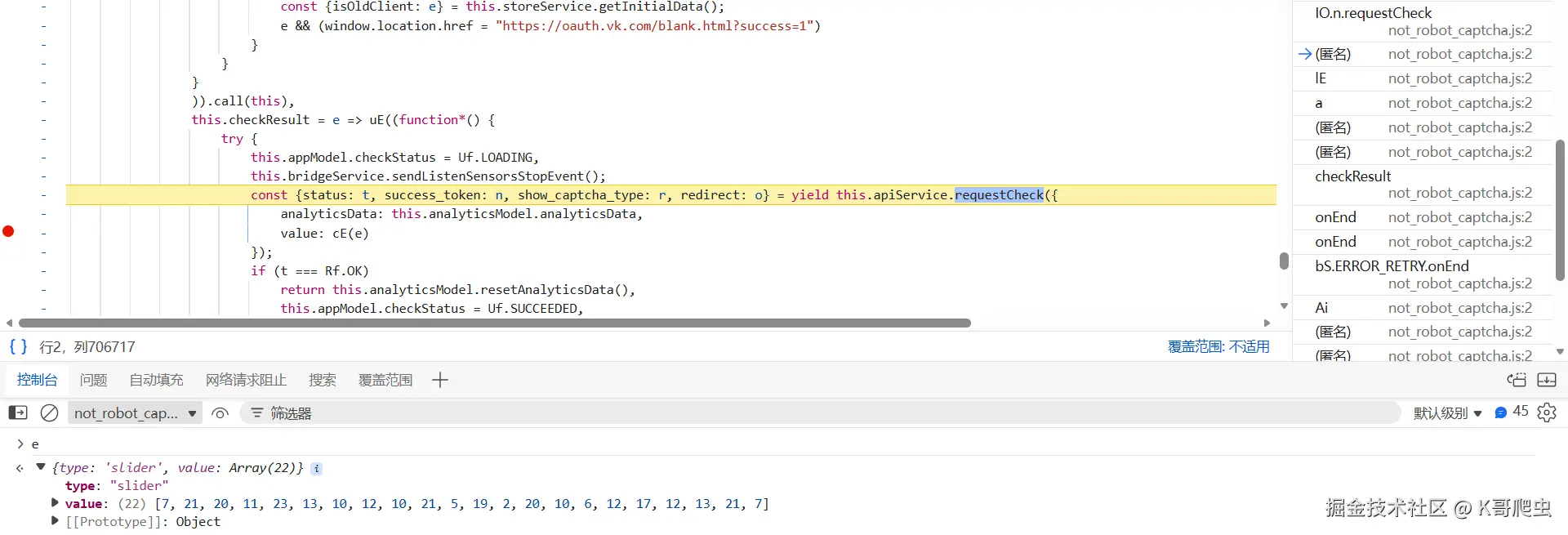Open the 默认级别 log level dropdown
The width and height of the screenshot is (1568, 535).
click(x=1447, y=413)
